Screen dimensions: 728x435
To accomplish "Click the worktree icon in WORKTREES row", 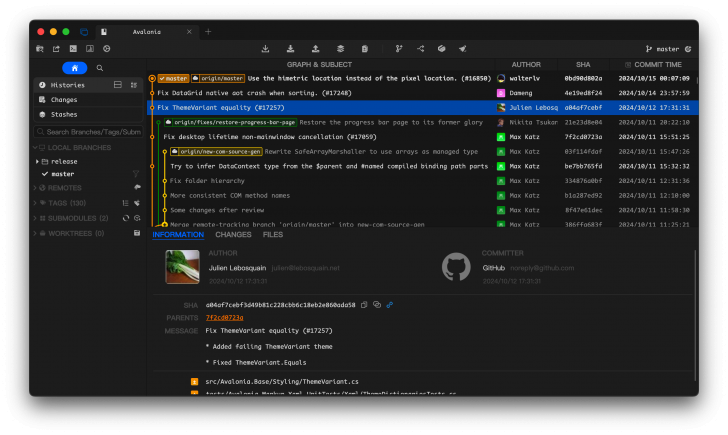I will 137,233.
